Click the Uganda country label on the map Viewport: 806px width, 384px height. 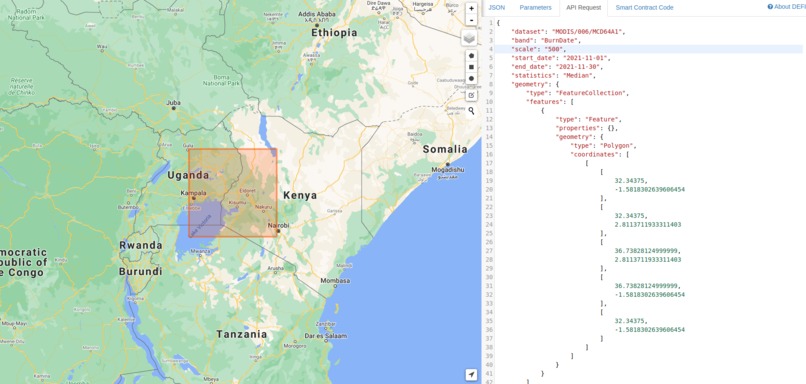click(188, 175)
